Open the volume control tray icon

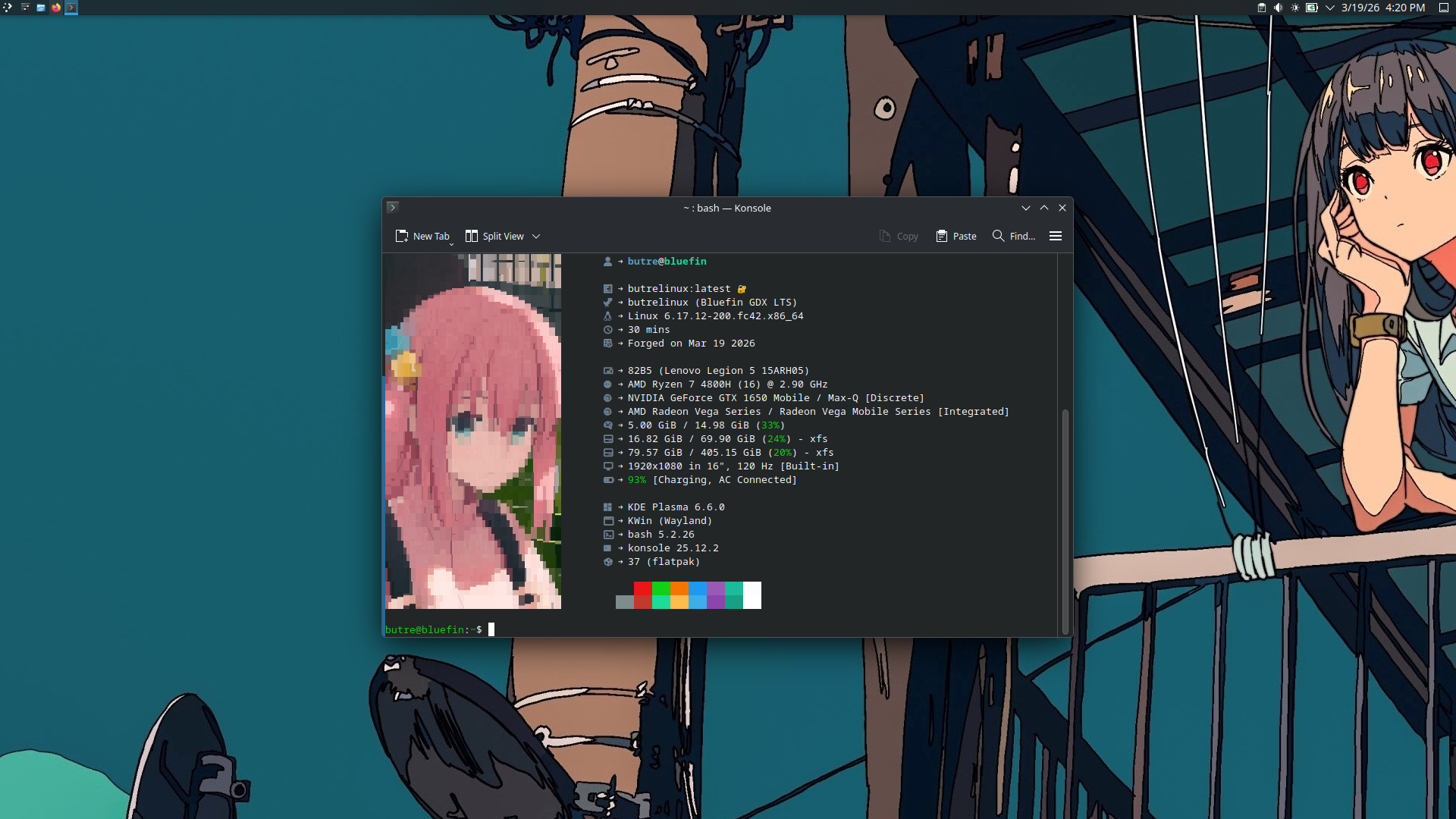pos(1278,8)
